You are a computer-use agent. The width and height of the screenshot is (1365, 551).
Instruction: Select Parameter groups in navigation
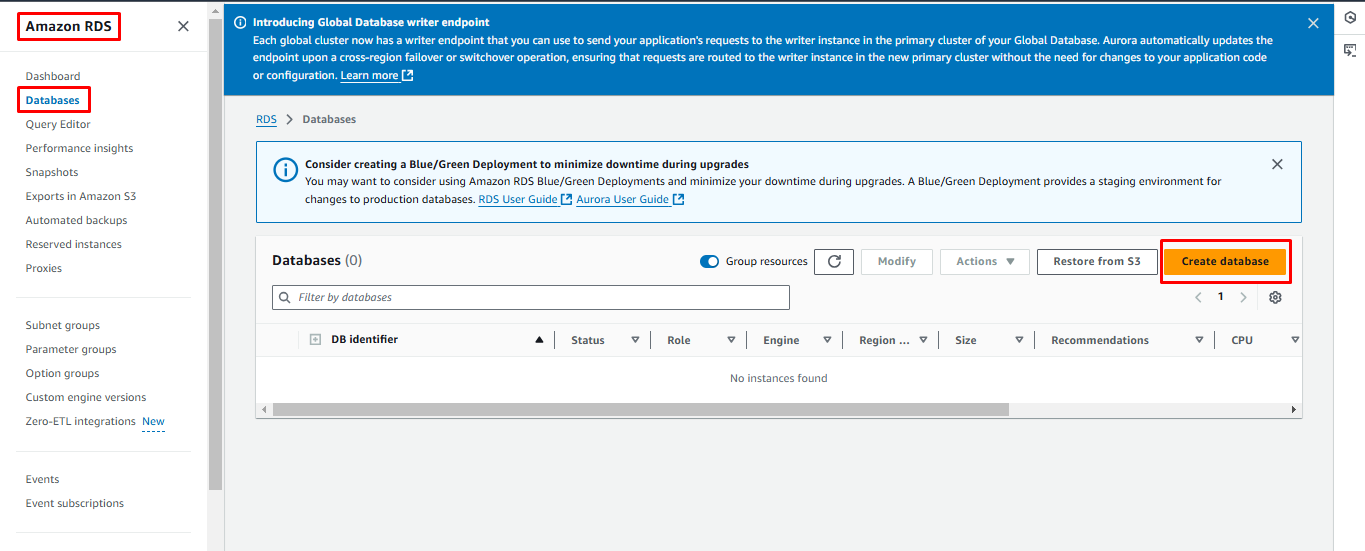pos(71,350)
